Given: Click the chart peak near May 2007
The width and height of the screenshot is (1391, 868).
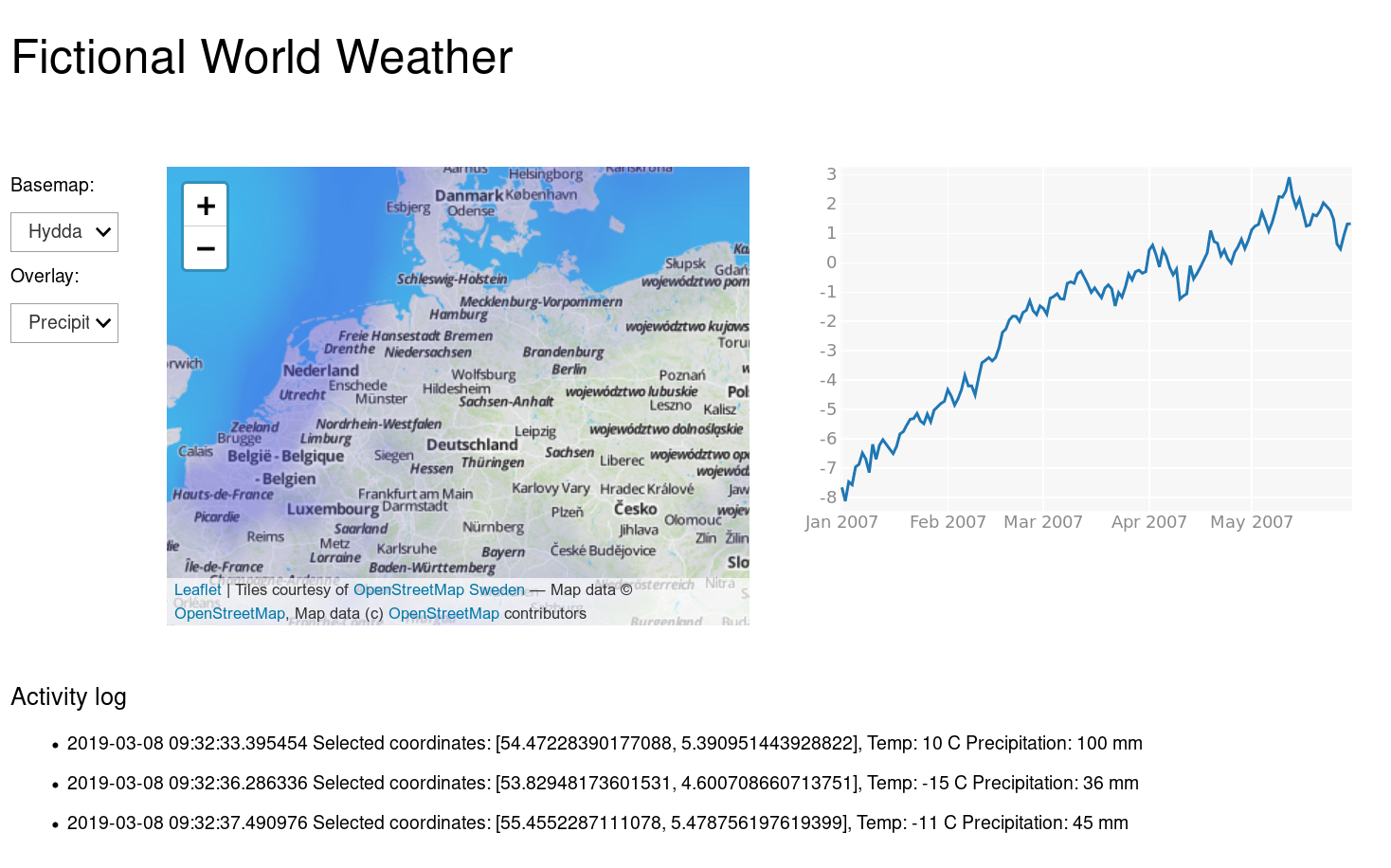Looking at the screenshot, I should point(1289,178).
